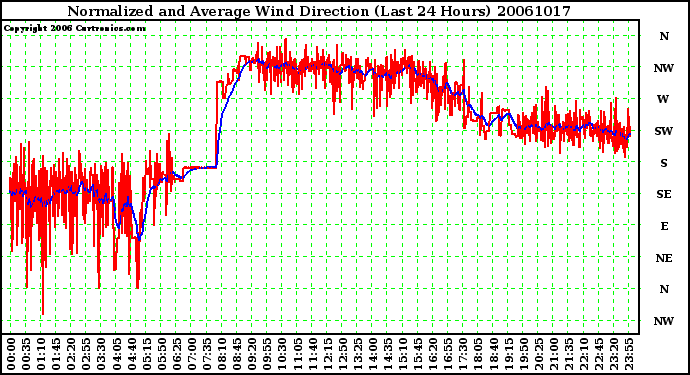
Task: Click the '13:25' time axis label
Action: point(357,354)
